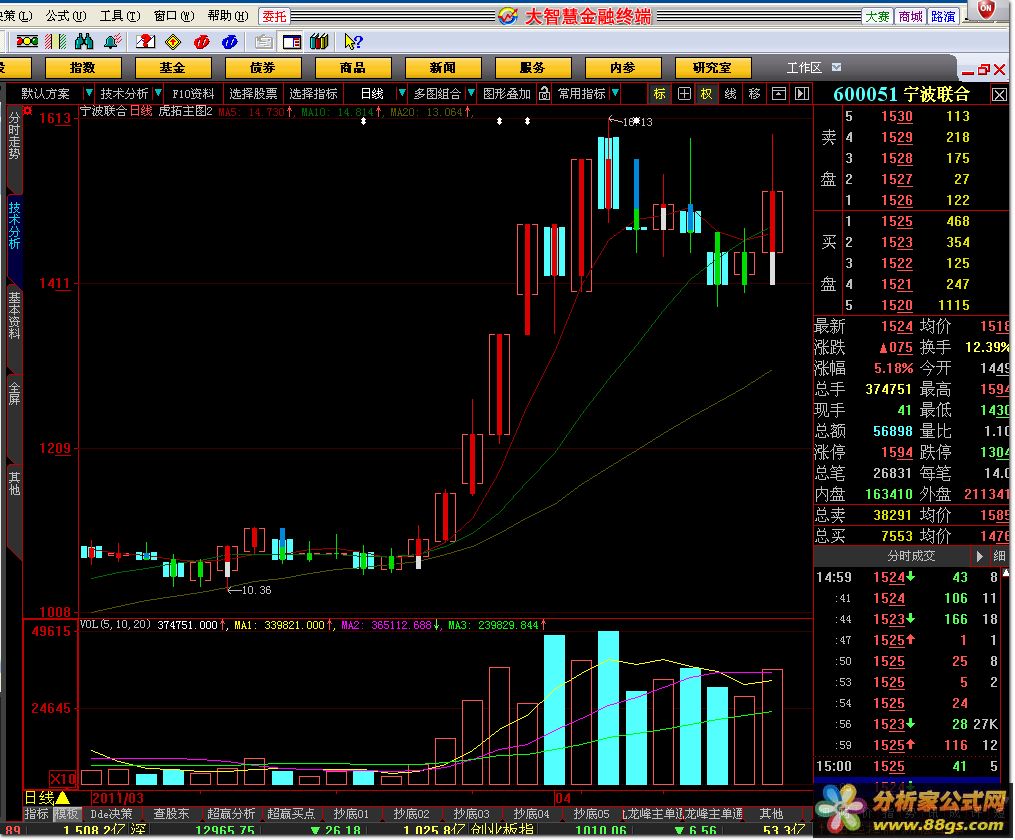This screenshot has height=840, width=1015.
Task: Open the books library icon
Action: click(x=319, y=42)
